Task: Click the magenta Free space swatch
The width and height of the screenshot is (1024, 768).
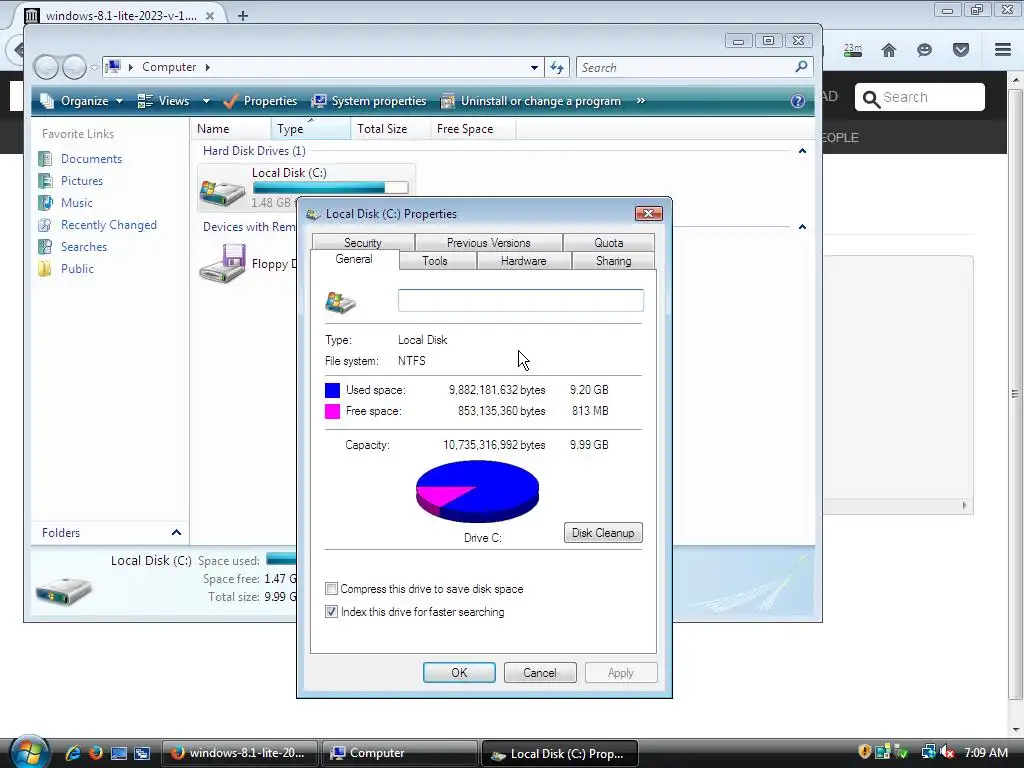Action: coord(332,411)
